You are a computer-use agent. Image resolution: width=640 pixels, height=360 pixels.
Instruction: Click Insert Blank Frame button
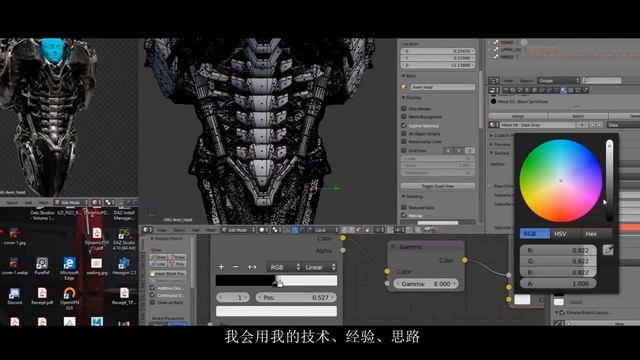pyautogui.click(x=168, y=273)
